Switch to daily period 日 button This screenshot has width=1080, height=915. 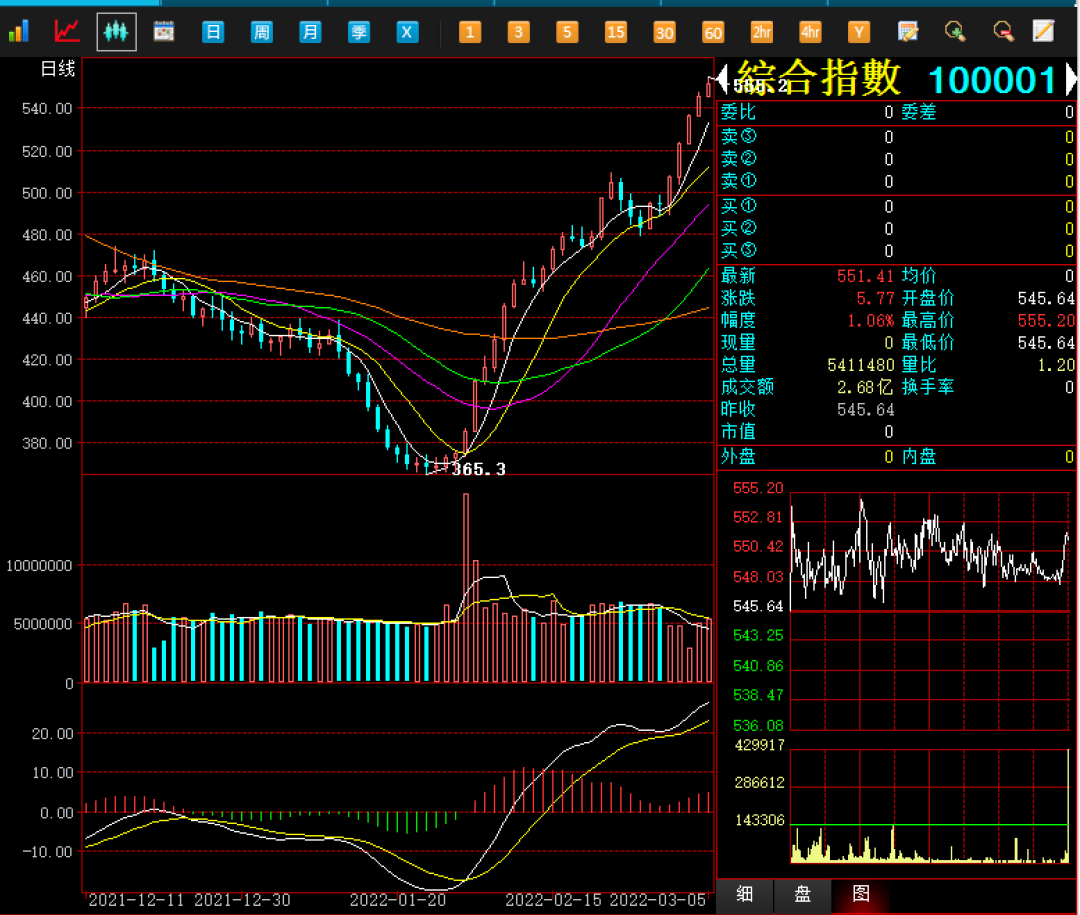[213, 32]
